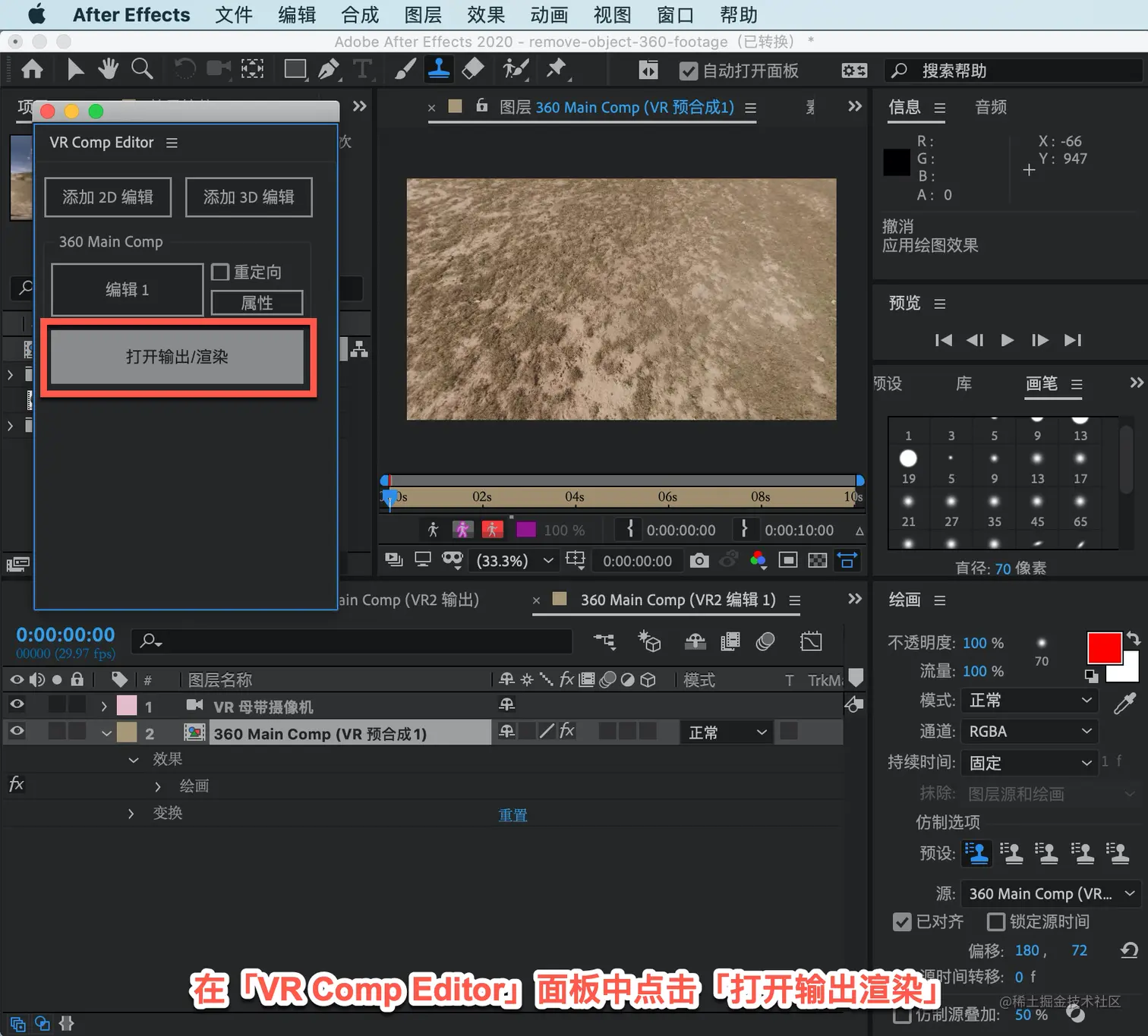Viewport: 1148px width, 1036px height.
Task: Hide the 360 Main Comp layer
Action: 17,732
